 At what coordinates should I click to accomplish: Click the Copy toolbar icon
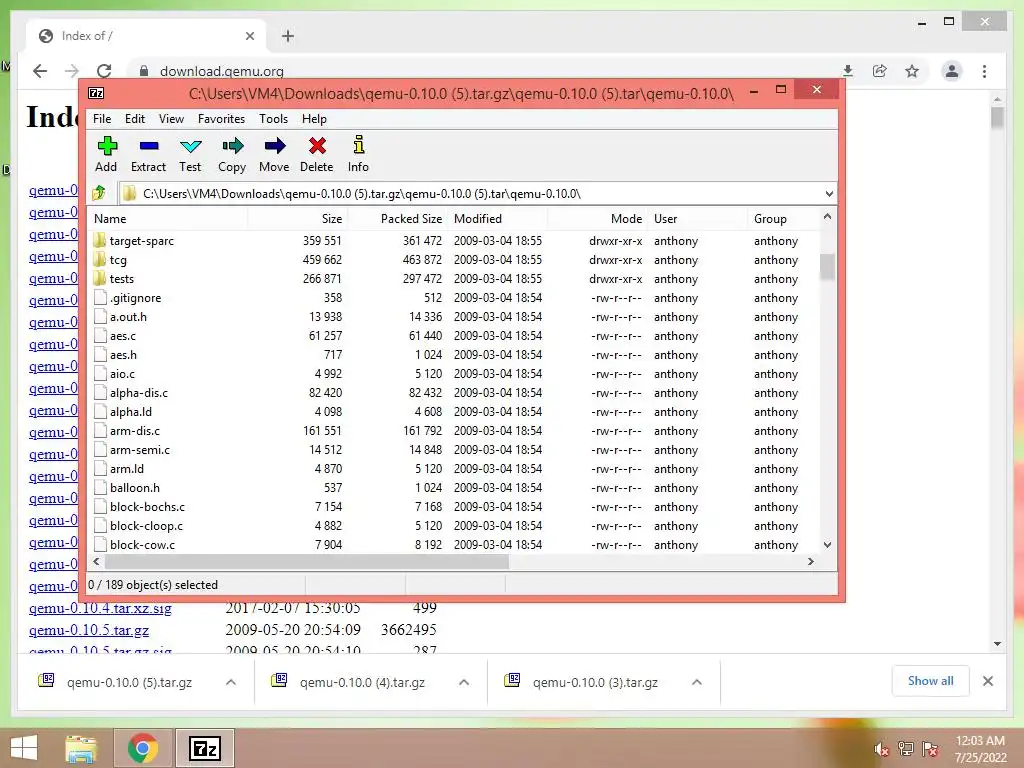click(232, 146)
